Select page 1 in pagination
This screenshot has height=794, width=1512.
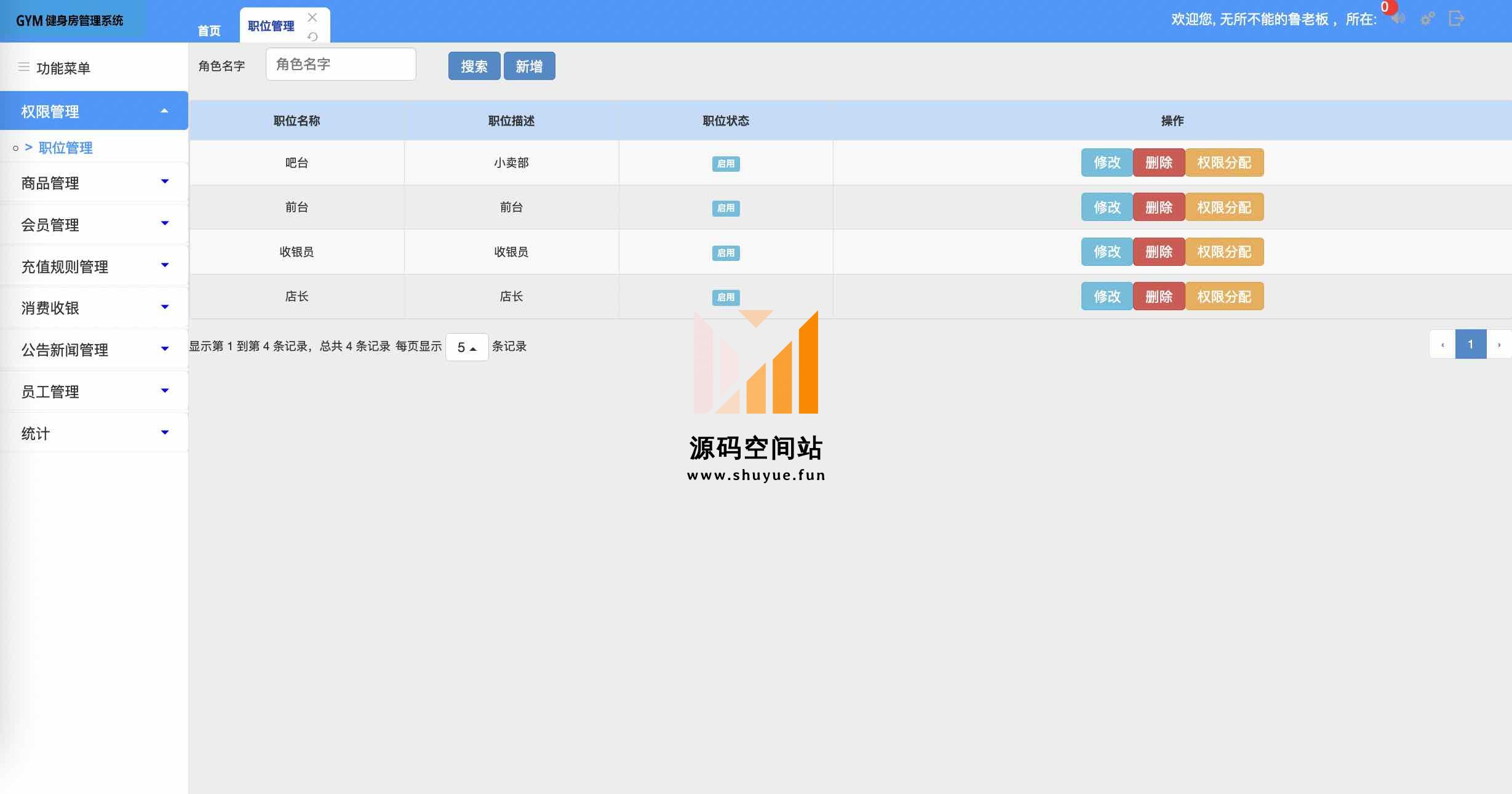click(x=1471, y=344)
